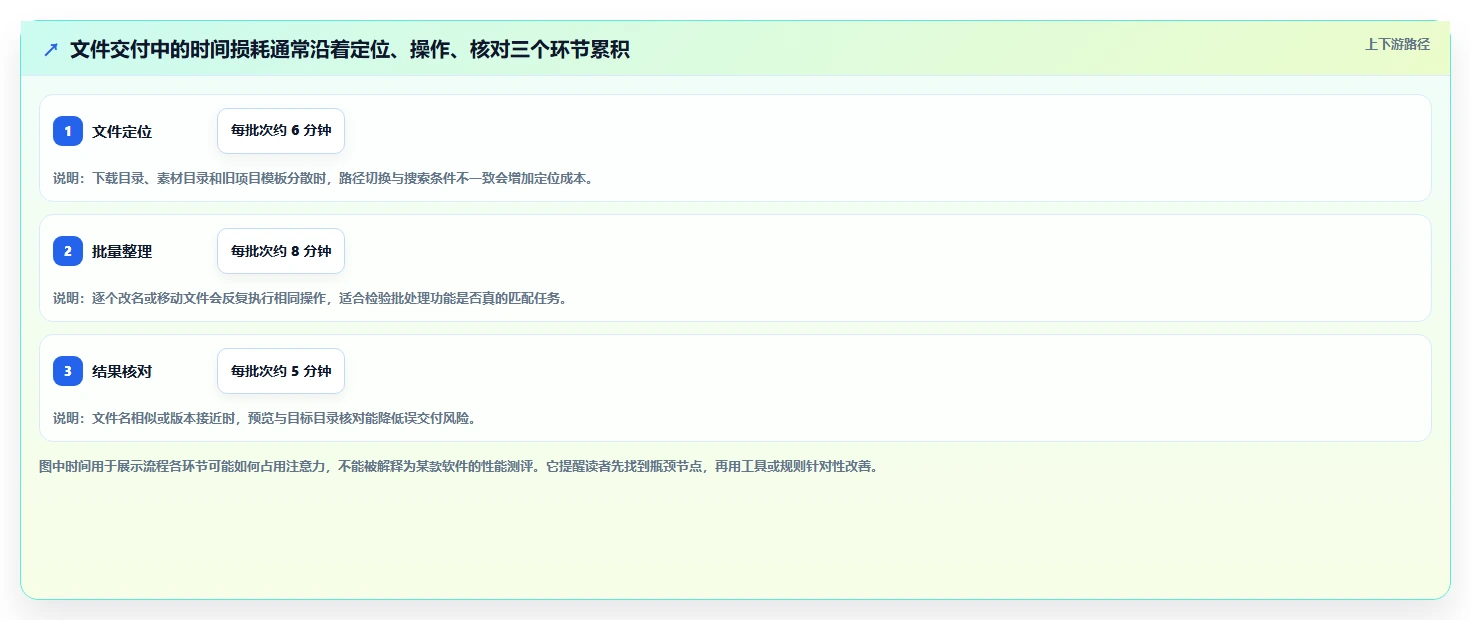Select the 文件定位 step label
Viewport: 1471px width, 620px height.
122,131
